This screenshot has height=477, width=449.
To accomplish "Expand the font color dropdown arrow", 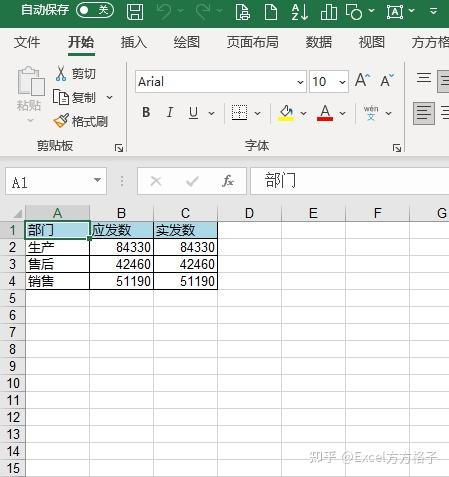I will tap(342, 113).
